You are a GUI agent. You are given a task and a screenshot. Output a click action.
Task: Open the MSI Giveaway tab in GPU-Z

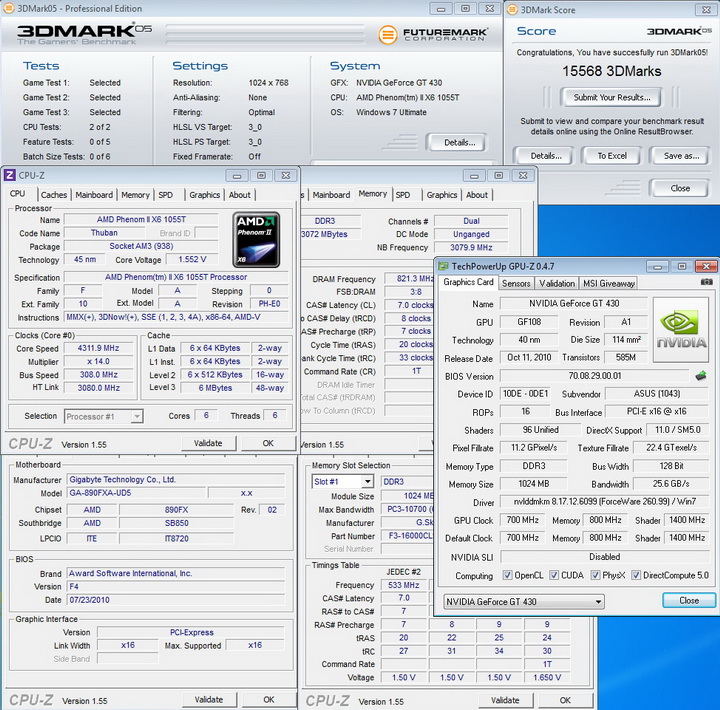coord(609,283)
